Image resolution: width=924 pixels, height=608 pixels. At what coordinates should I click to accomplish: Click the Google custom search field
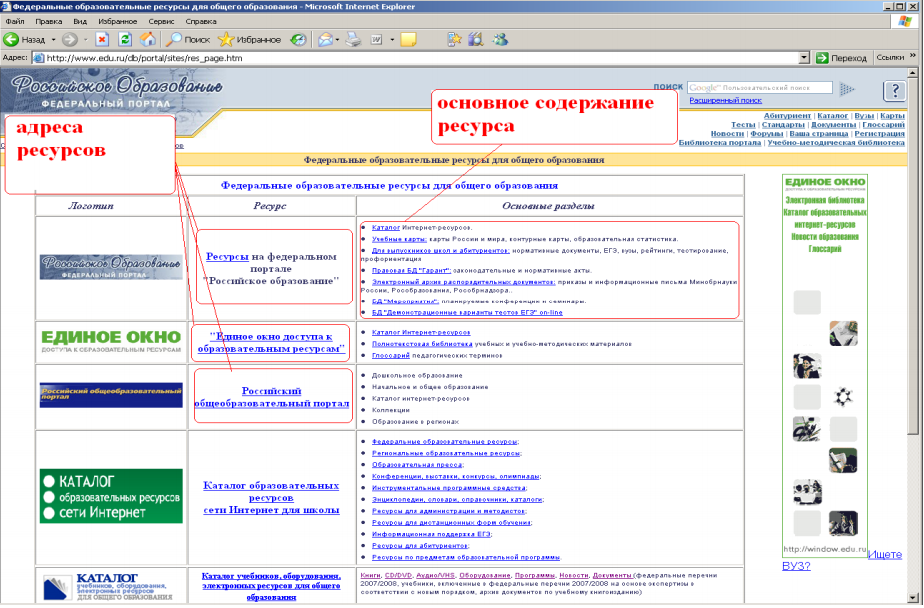pyautogui.click(x=760, y=88)
